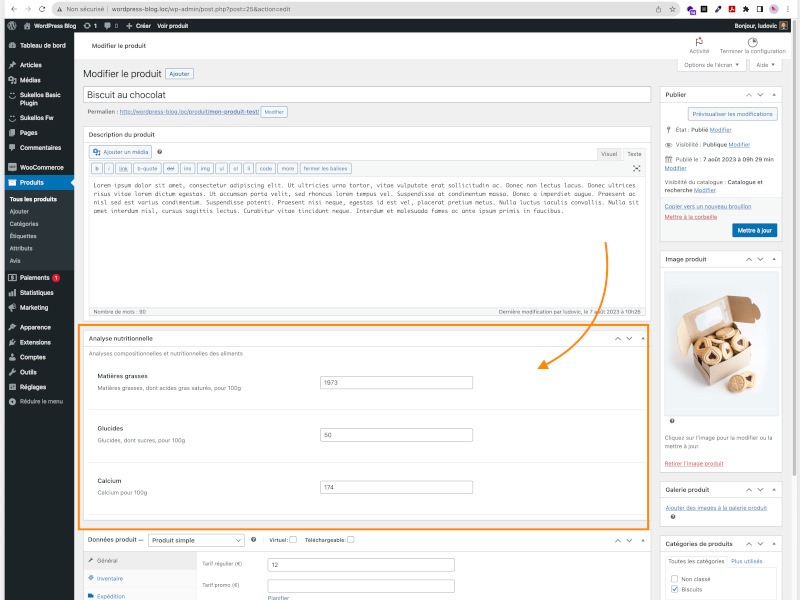Screen dimensions: 800x600
Task: Click the fullscreen icon in the editor toolbar
Action: tap(636, 169)
